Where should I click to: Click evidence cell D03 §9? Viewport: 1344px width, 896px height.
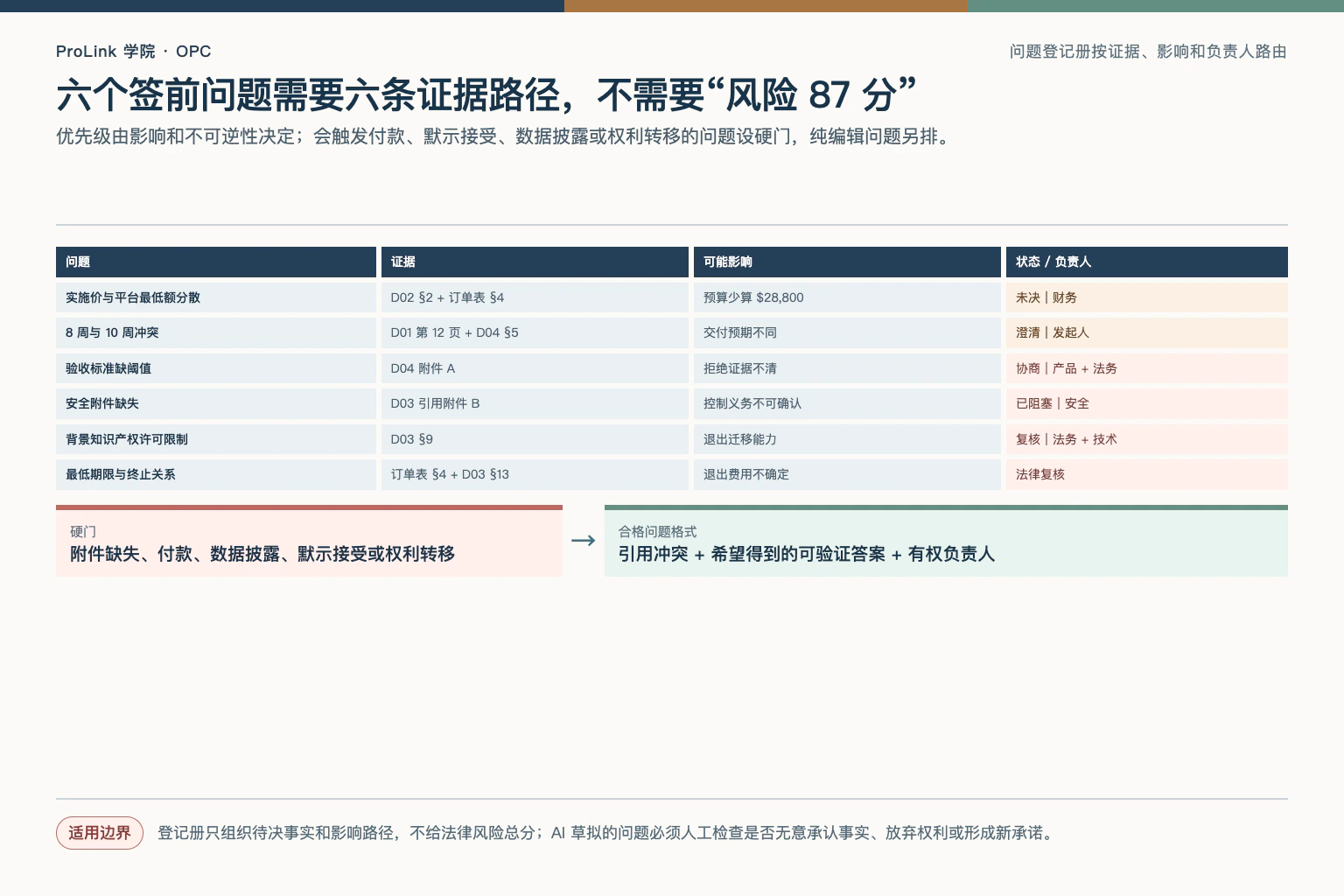535,439
